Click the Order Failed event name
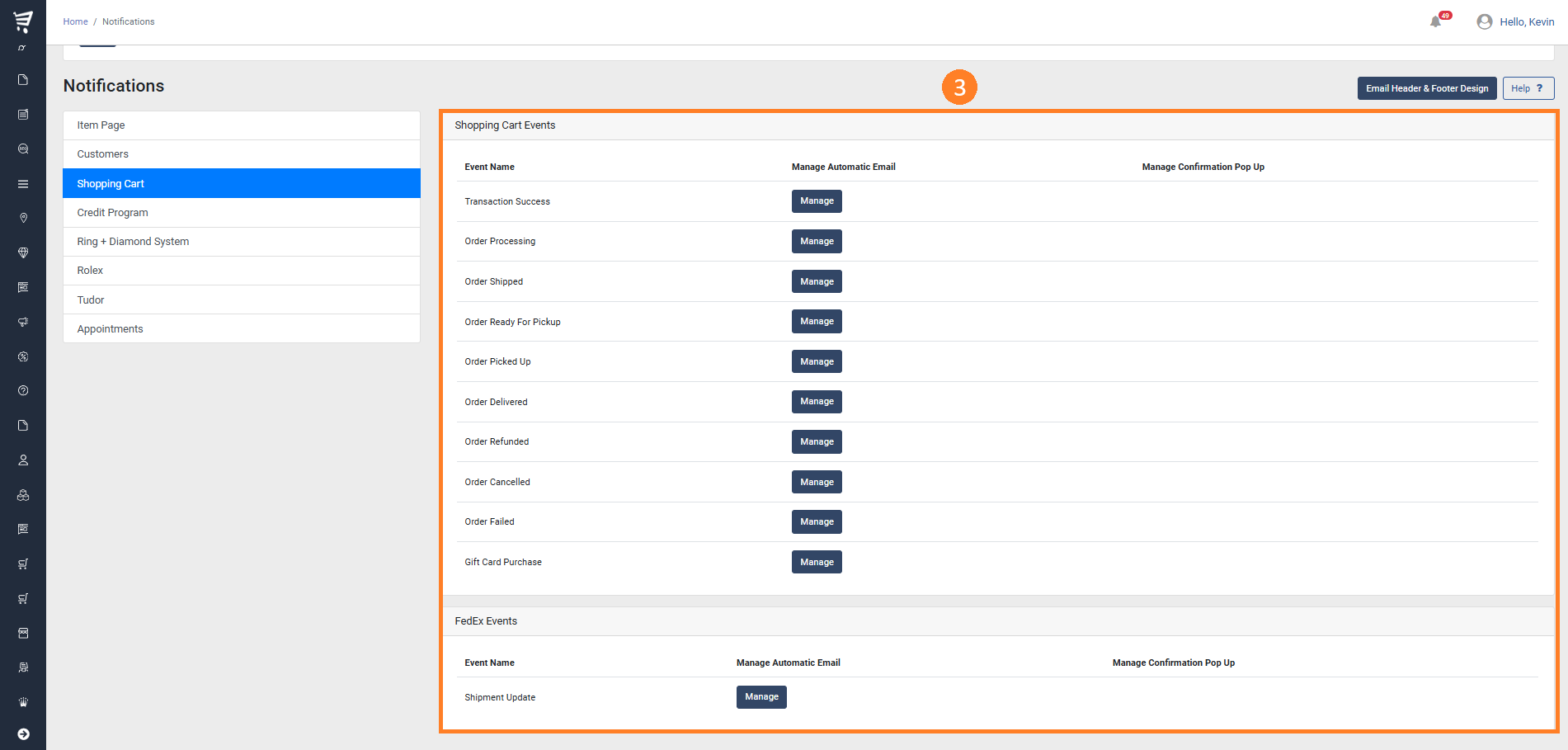 tap(489, 521)
